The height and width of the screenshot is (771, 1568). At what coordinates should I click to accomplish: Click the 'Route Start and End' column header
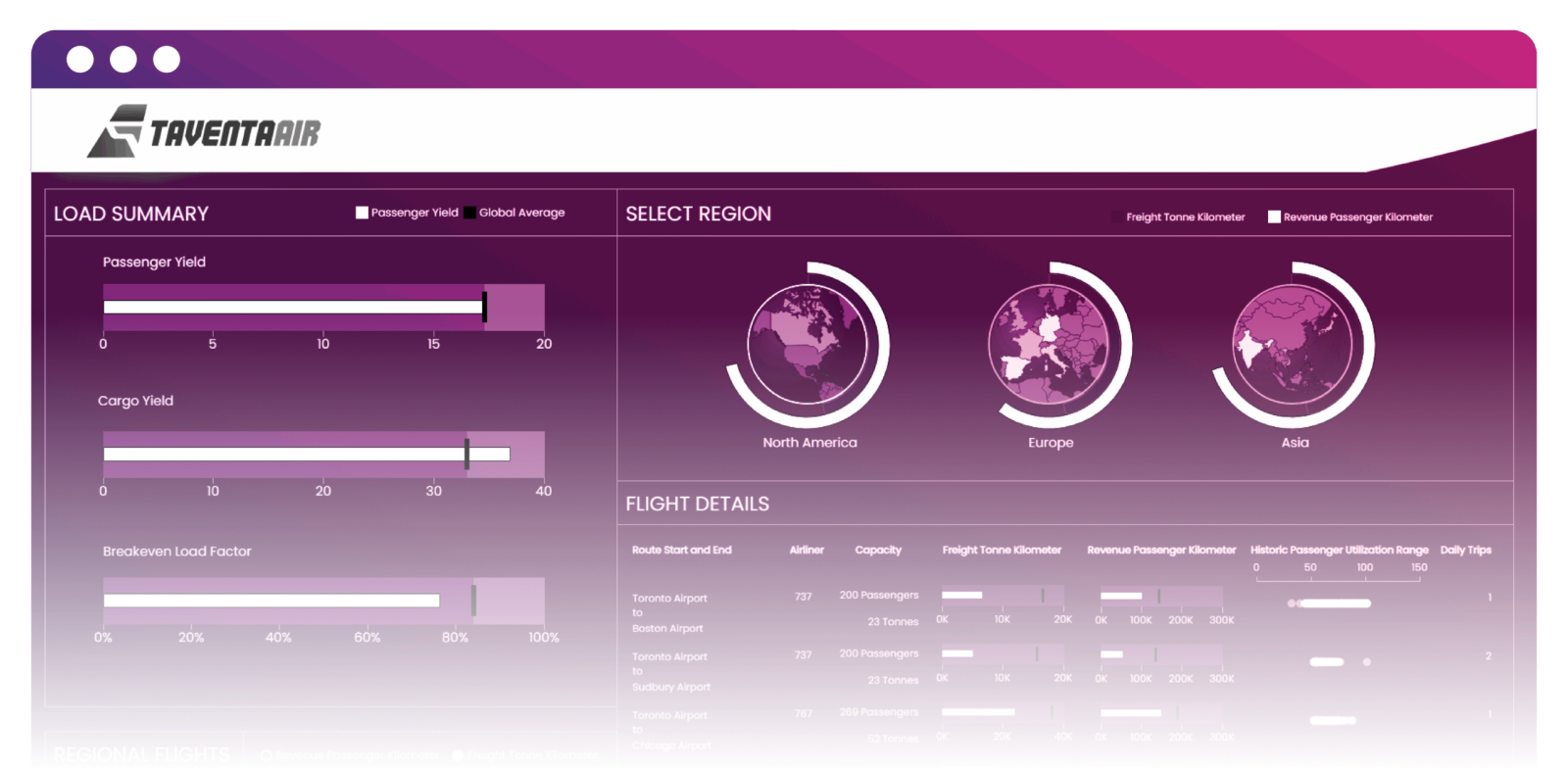[682, 550]
